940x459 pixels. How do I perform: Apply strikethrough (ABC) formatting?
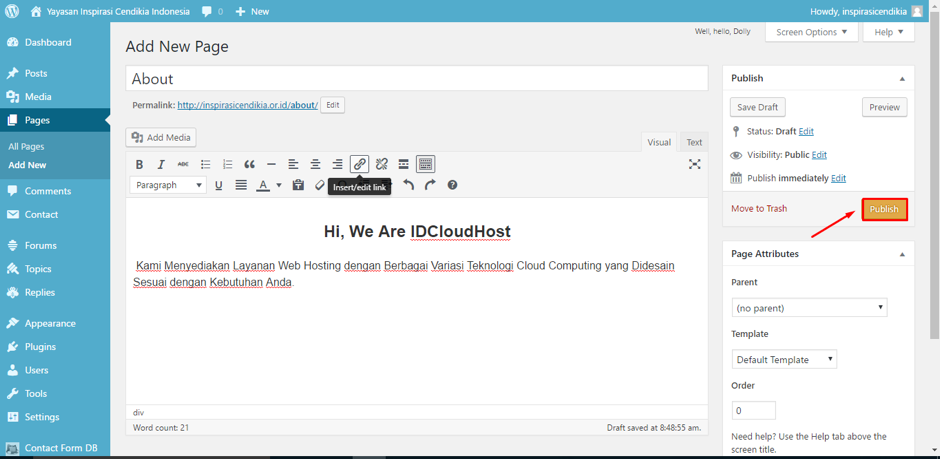[x=183, y=165]
